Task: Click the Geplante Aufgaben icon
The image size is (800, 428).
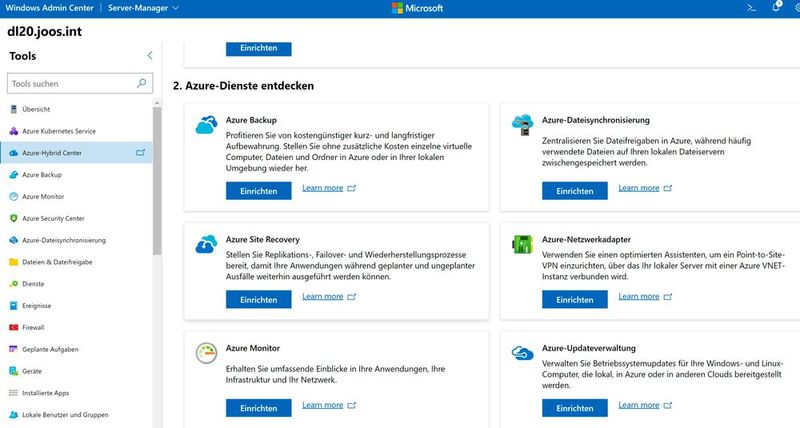Action: [14, 349]
